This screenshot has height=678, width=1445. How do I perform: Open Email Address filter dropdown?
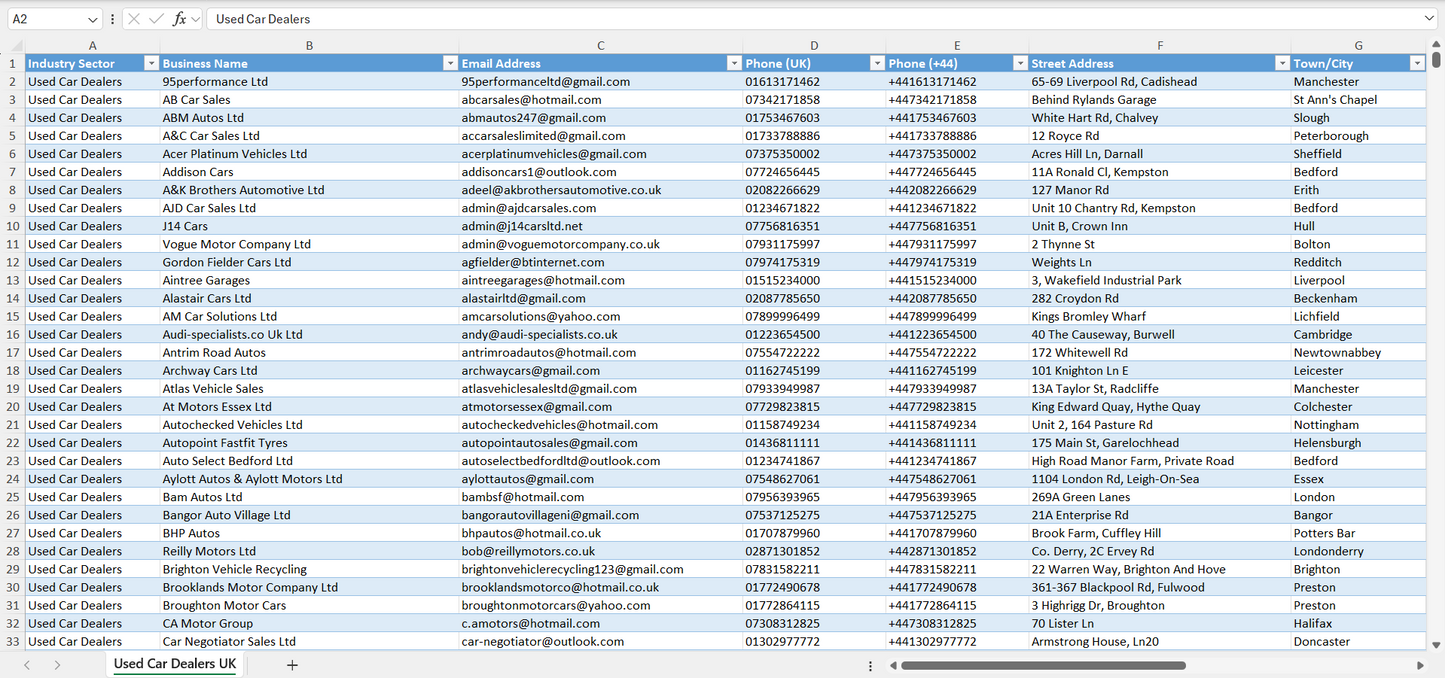click(x=734, y=63)
